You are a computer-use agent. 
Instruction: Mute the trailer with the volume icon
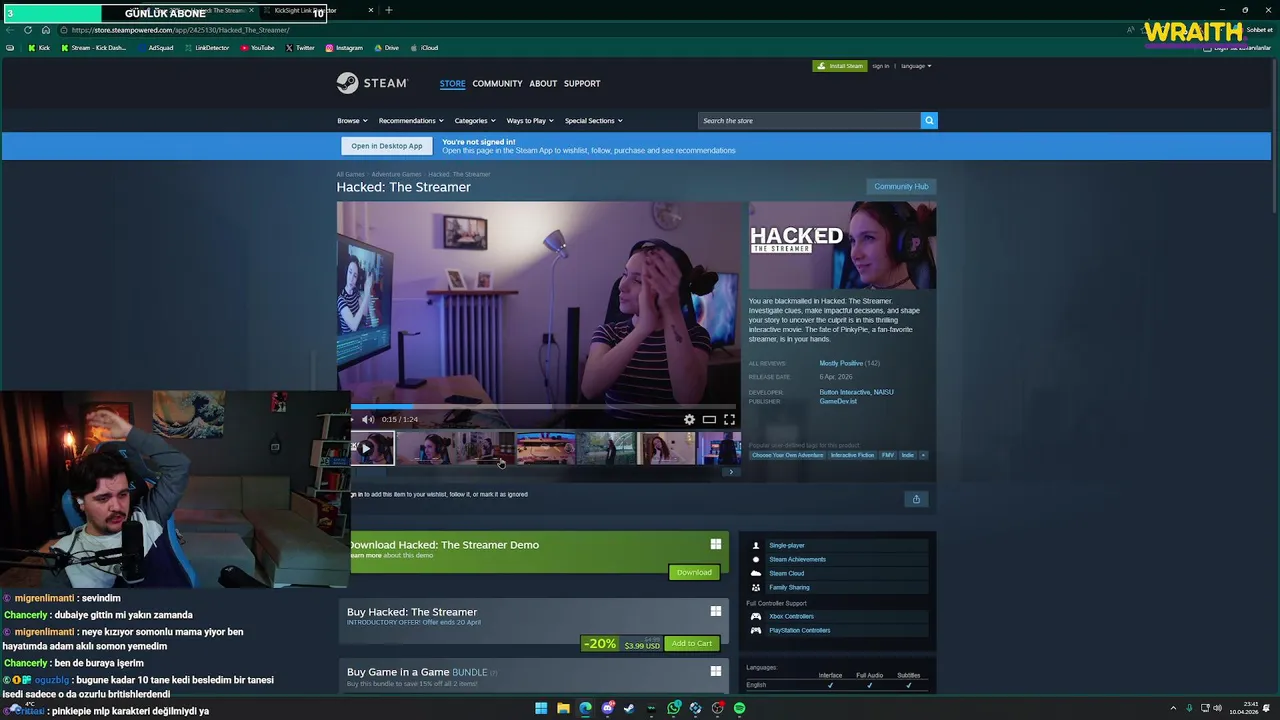point(367,420)
